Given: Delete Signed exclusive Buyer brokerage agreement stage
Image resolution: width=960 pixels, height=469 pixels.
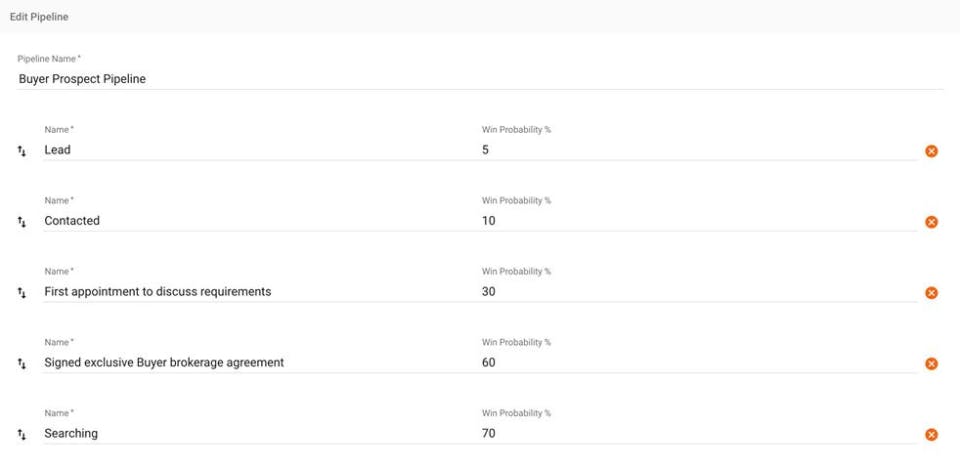Looking at the screenshot, I should click(x=931, y=364).
